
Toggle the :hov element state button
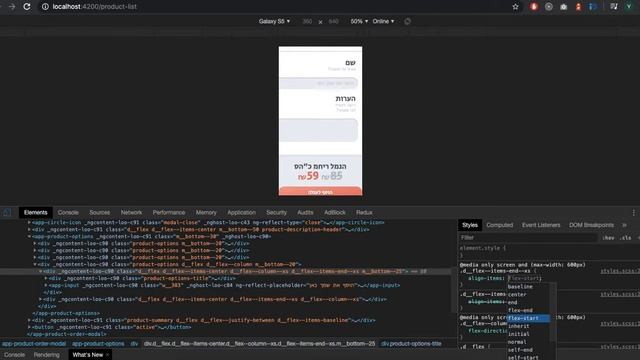608,238
